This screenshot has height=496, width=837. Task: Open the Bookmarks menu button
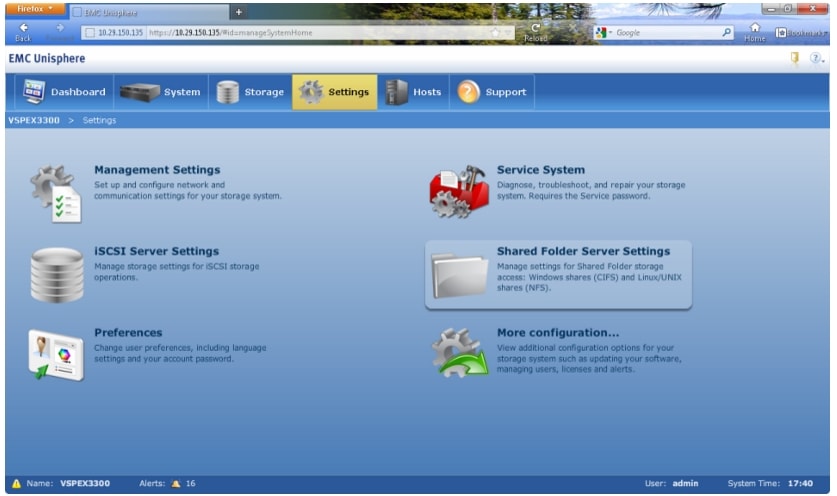[x=800, y=33]
